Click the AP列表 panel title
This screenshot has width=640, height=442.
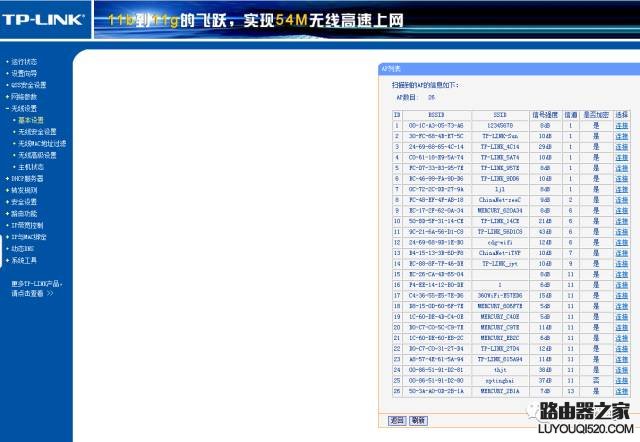coord(391,69)
